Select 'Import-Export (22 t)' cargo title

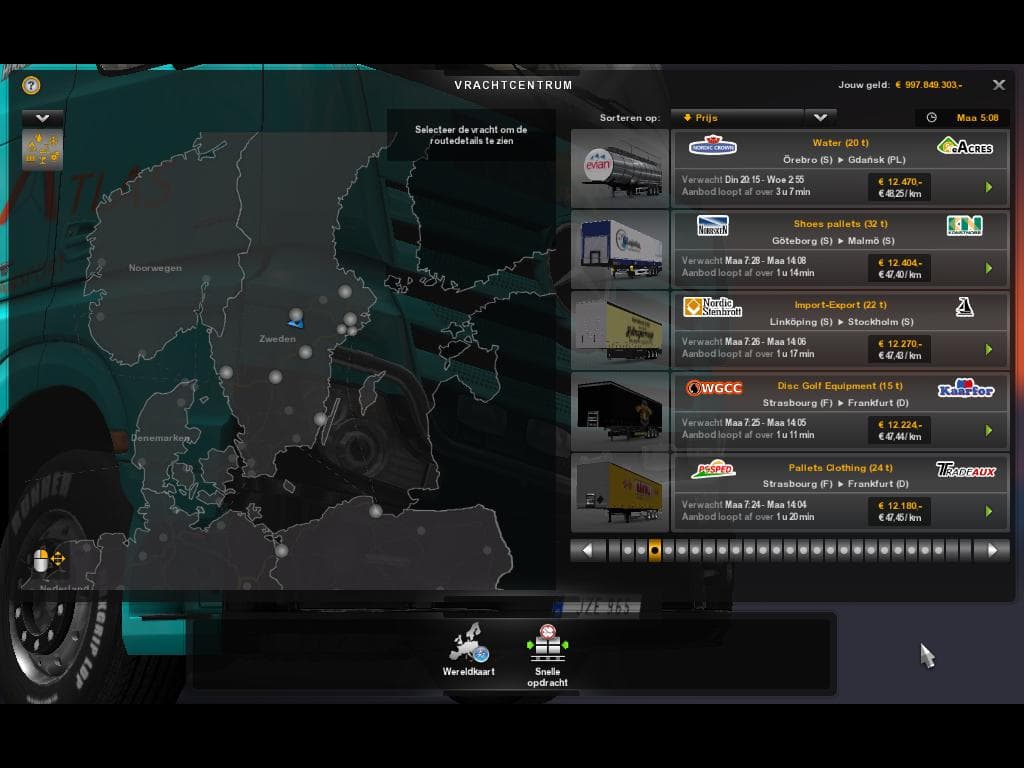click(840, 304)
